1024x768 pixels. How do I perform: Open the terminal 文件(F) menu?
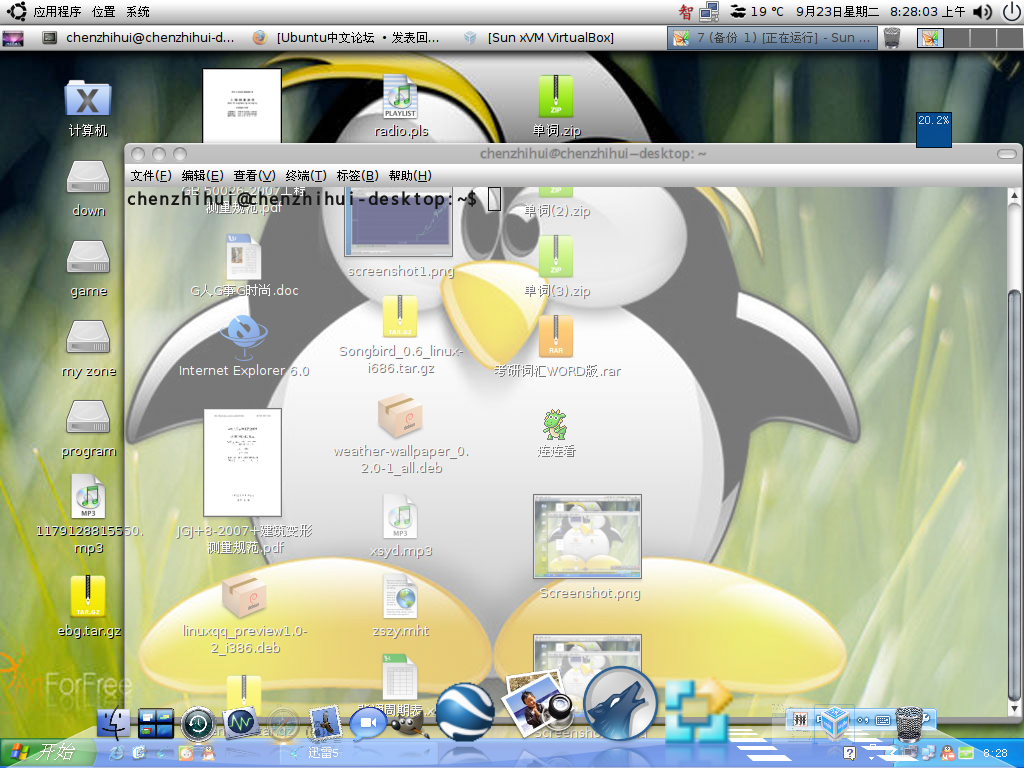151,176
